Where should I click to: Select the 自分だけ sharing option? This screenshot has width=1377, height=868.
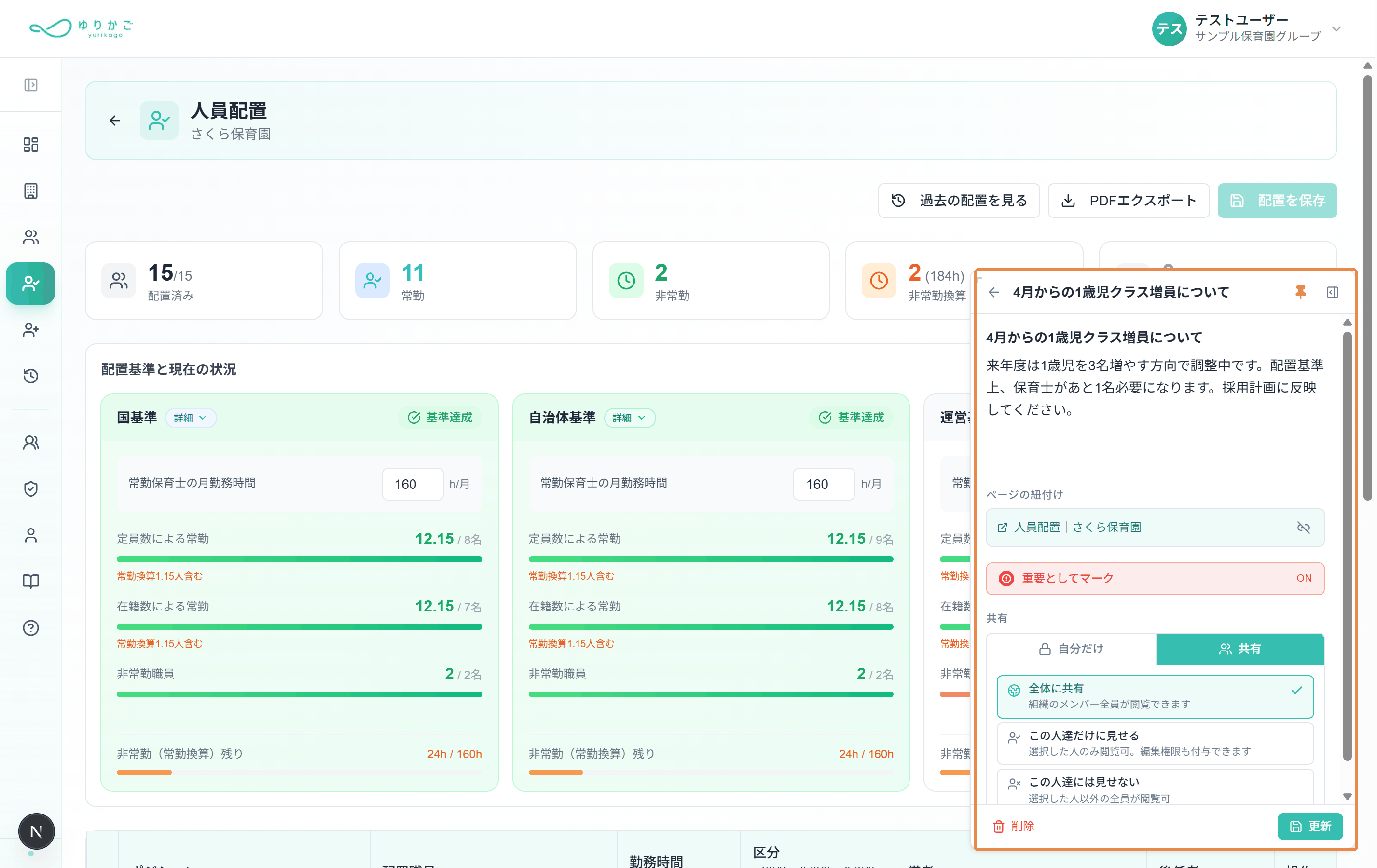[x=1072, y=649]
